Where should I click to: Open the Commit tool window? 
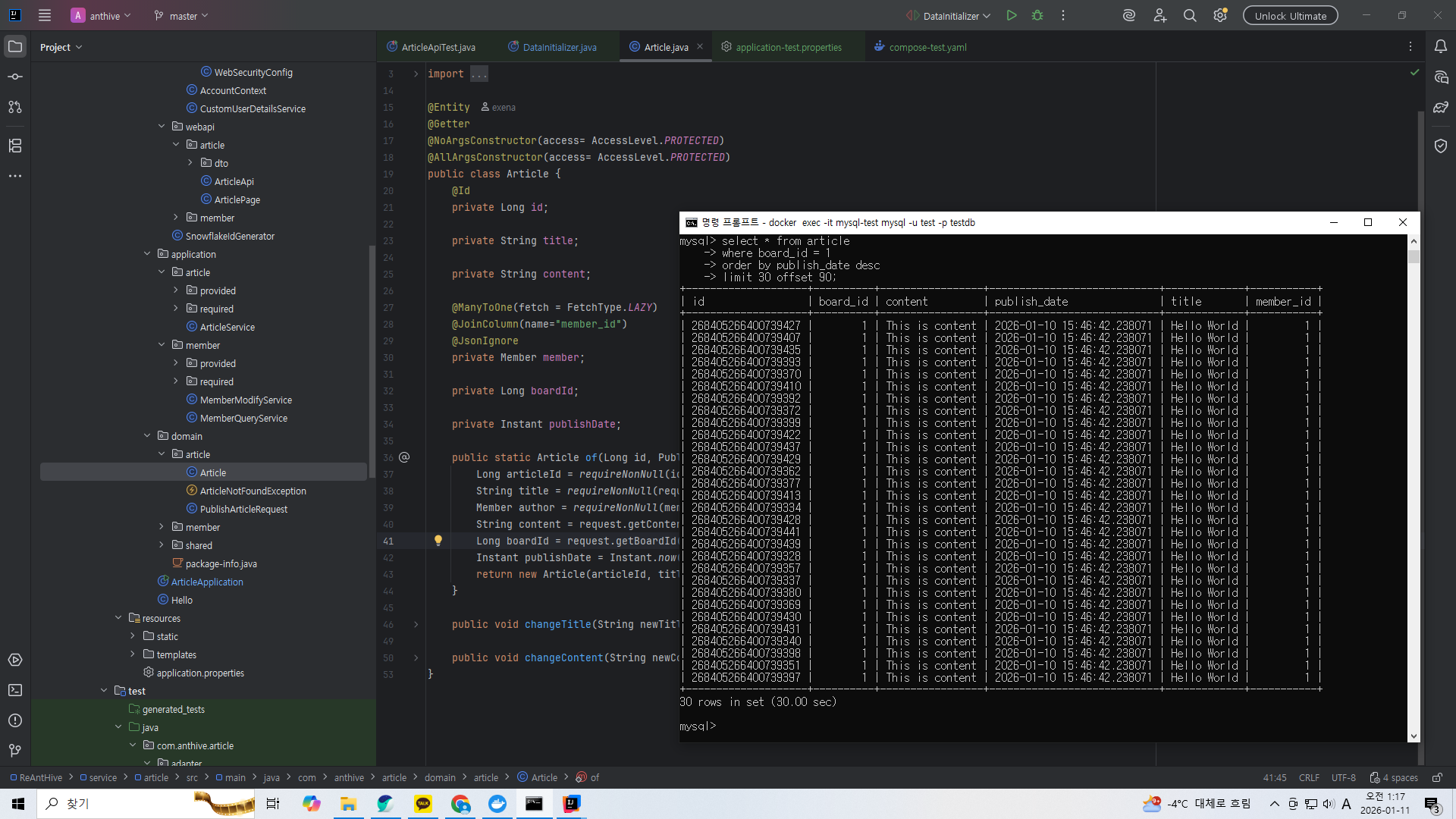click(x=15, y=77)
